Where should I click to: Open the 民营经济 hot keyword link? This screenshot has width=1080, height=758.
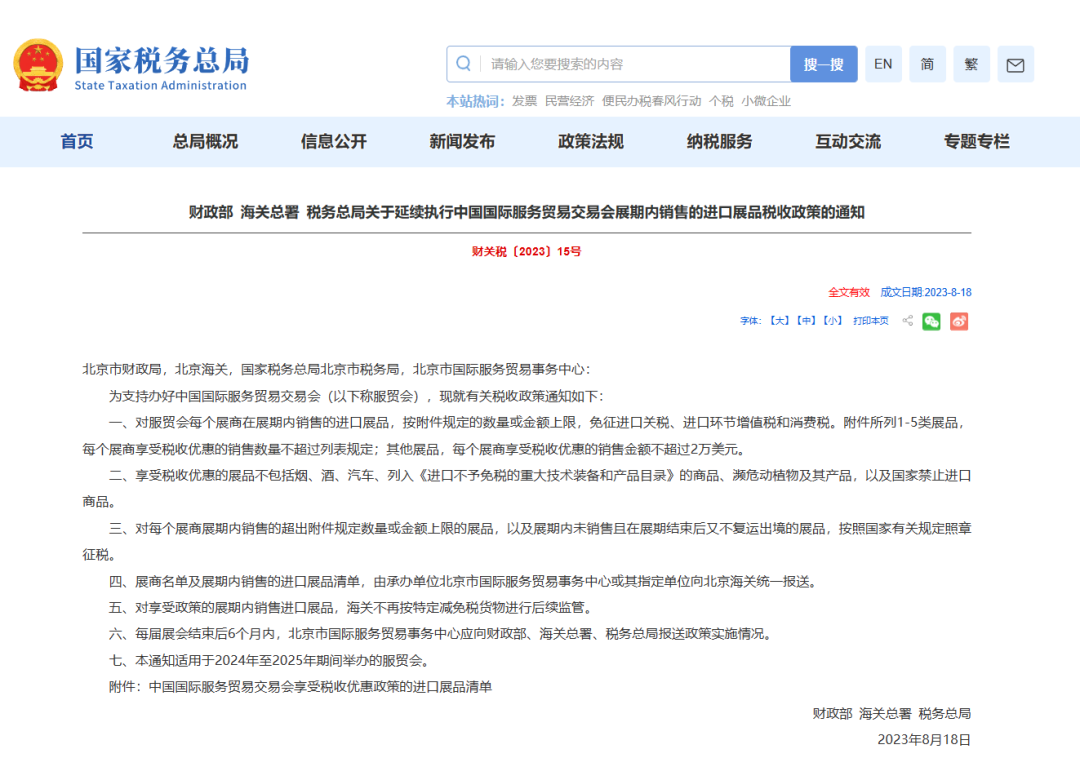click(x=569, y=101)
